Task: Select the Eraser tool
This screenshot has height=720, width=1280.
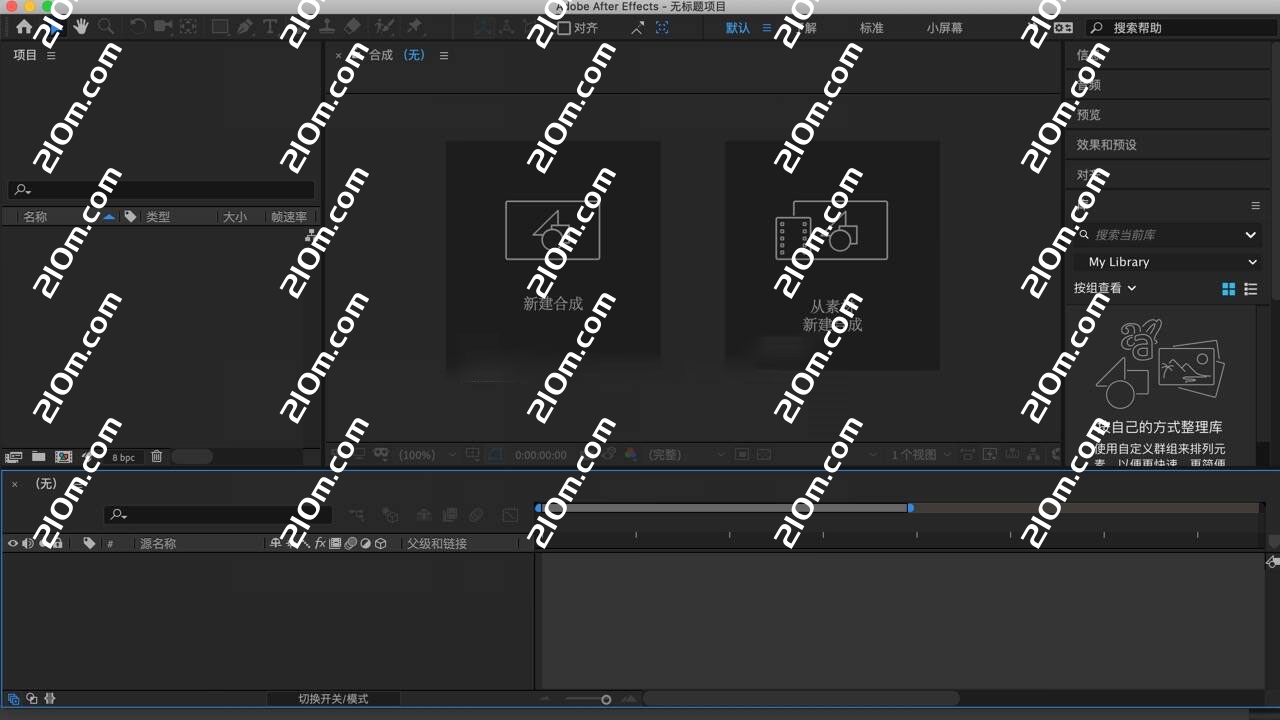Action: (x=352, y=27)
